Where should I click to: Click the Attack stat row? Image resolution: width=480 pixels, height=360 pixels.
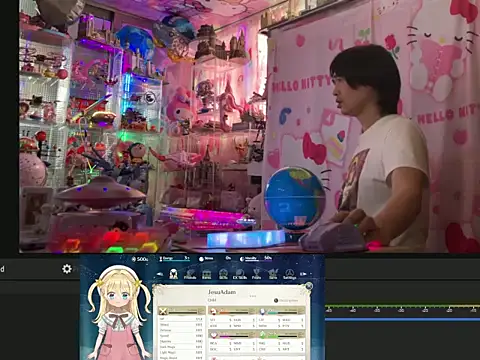(181, 325)
